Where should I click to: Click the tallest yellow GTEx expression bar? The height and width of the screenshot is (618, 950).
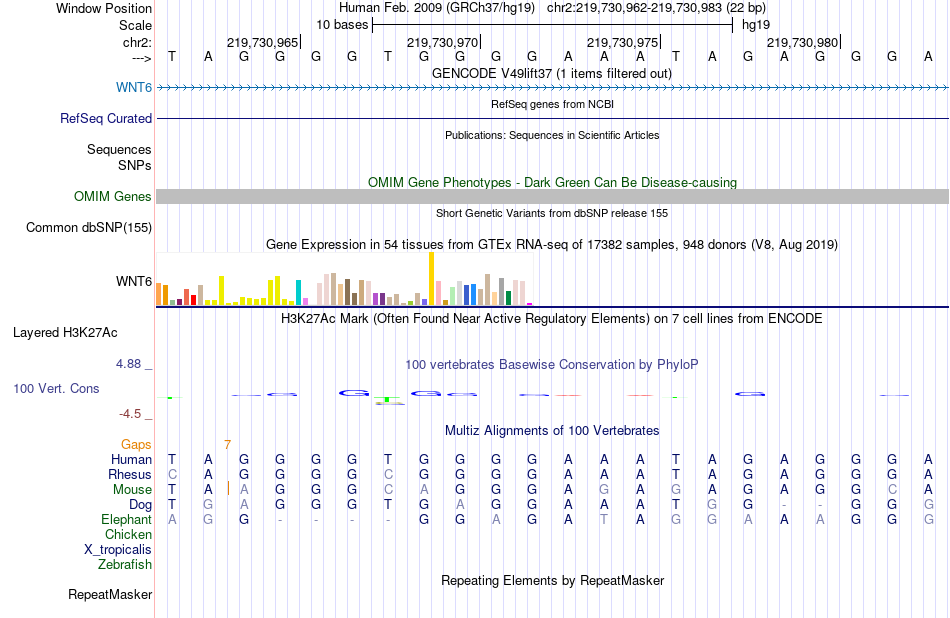click(x=431, y=279)
